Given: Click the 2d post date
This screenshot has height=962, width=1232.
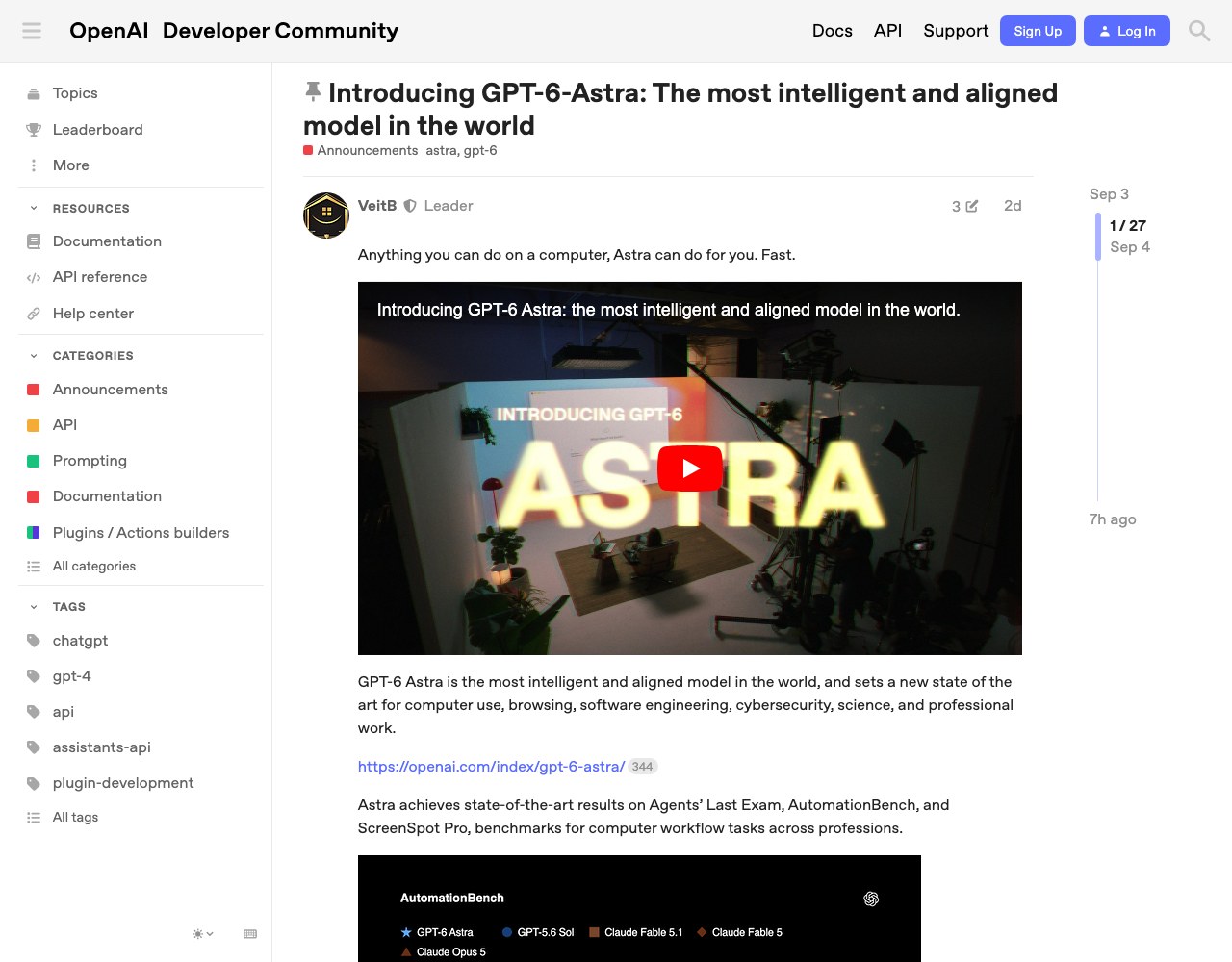Looking at the screenshot, I should tap(1013, 206).
